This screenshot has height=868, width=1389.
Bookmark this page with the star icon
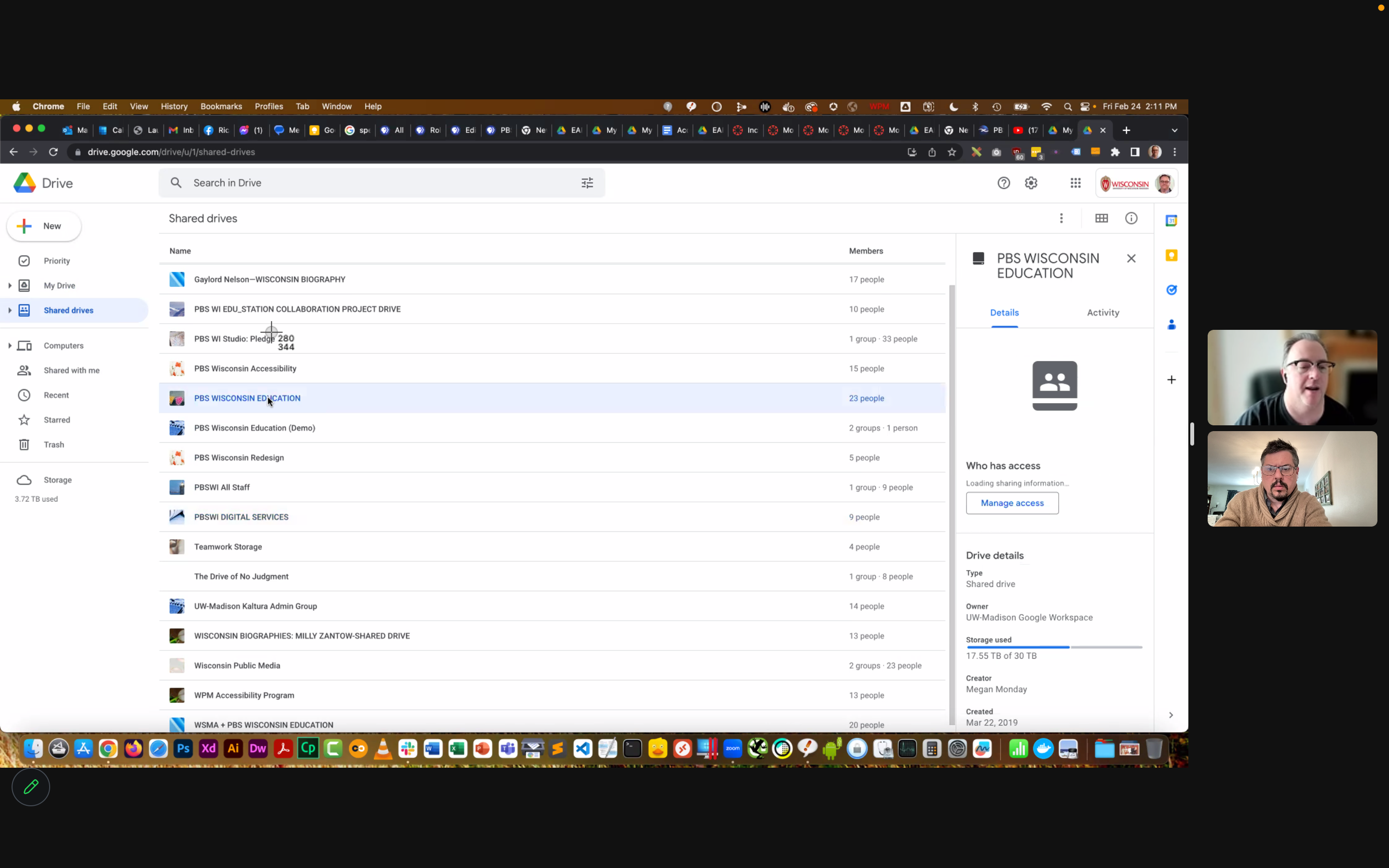point(952,152)
